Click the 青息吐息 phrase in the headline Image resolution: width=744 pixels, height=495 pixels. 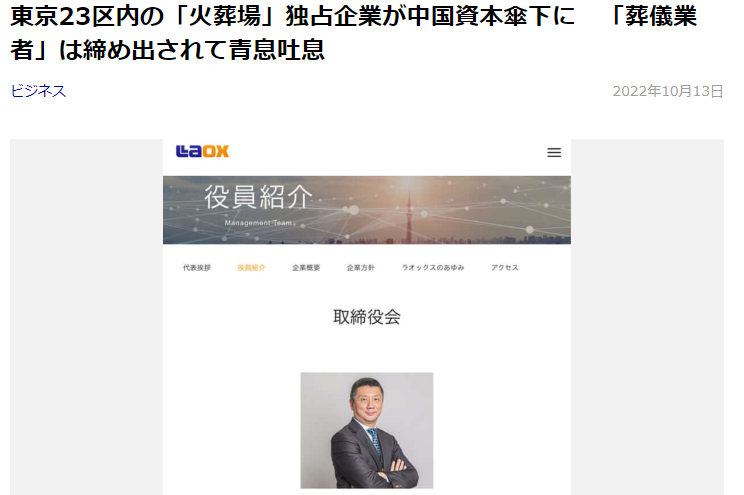pos(277,50)
